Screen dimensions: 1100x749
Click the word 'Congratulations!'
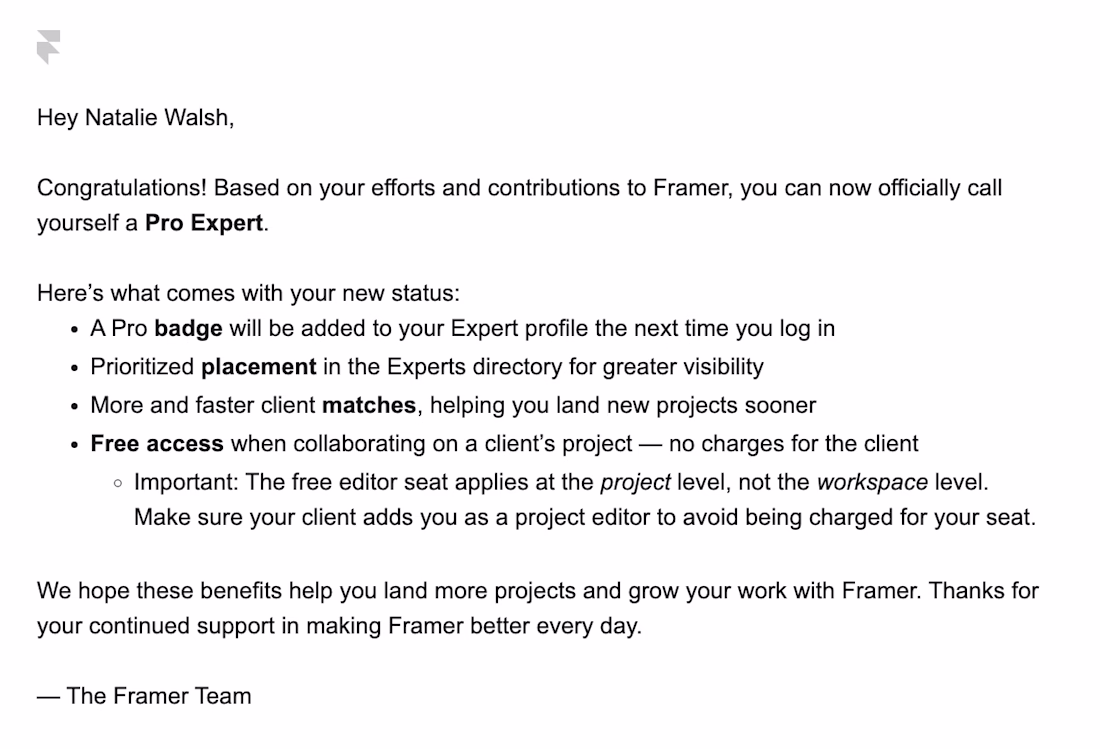(122, 188)
